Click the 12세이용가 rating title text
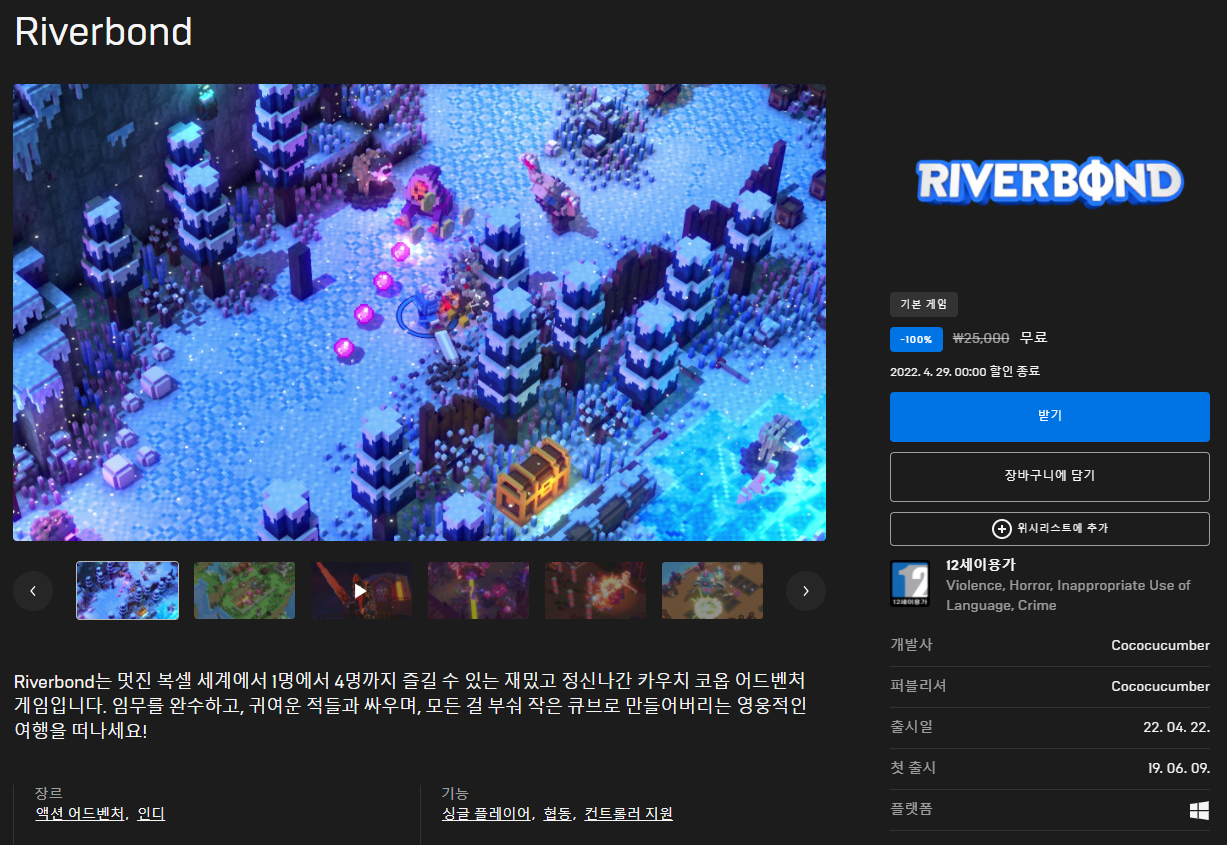 tap(980, 565)
